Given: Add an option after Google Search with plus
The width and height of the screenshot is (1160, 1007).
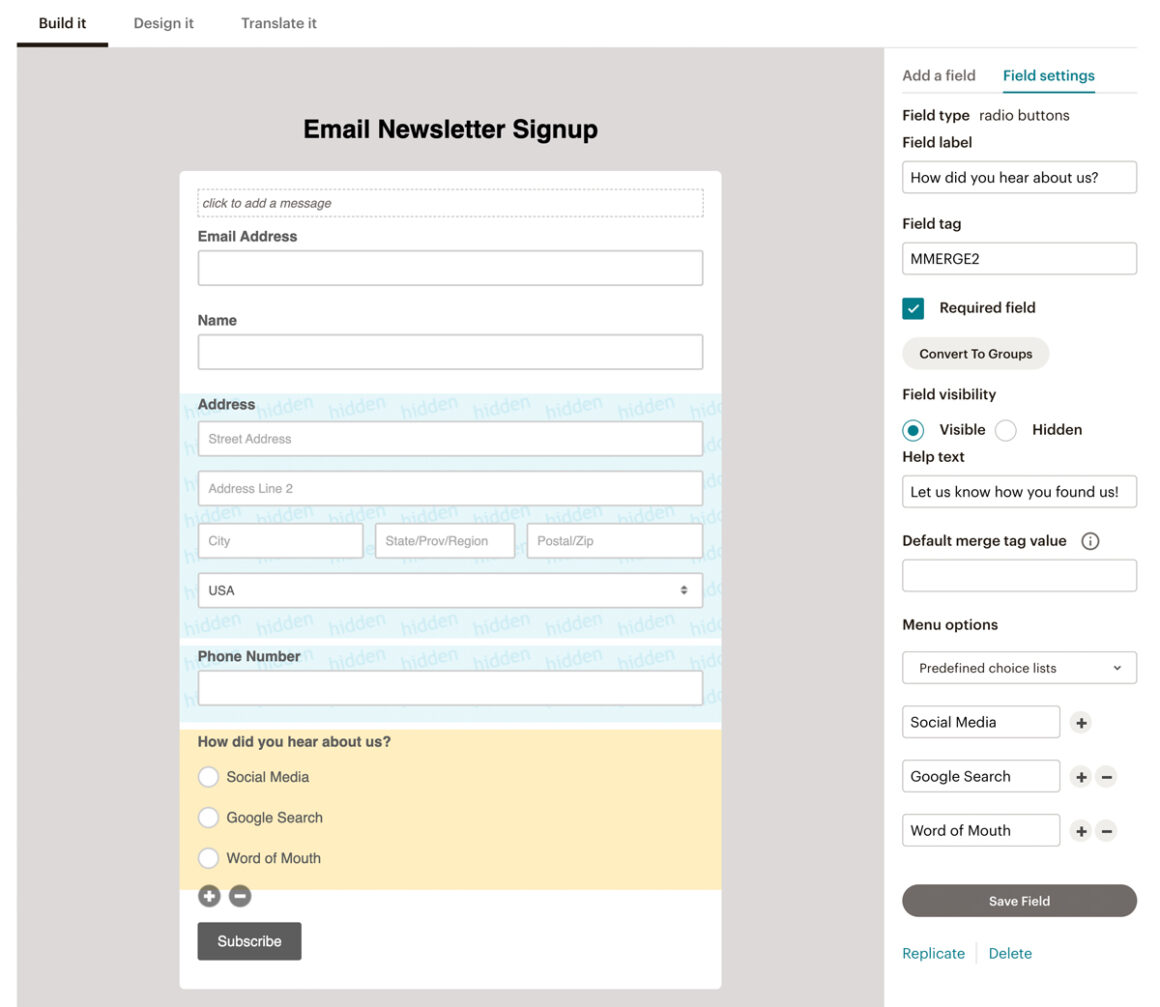Looking at the screenshot, I should click(x=1081, y=776).
